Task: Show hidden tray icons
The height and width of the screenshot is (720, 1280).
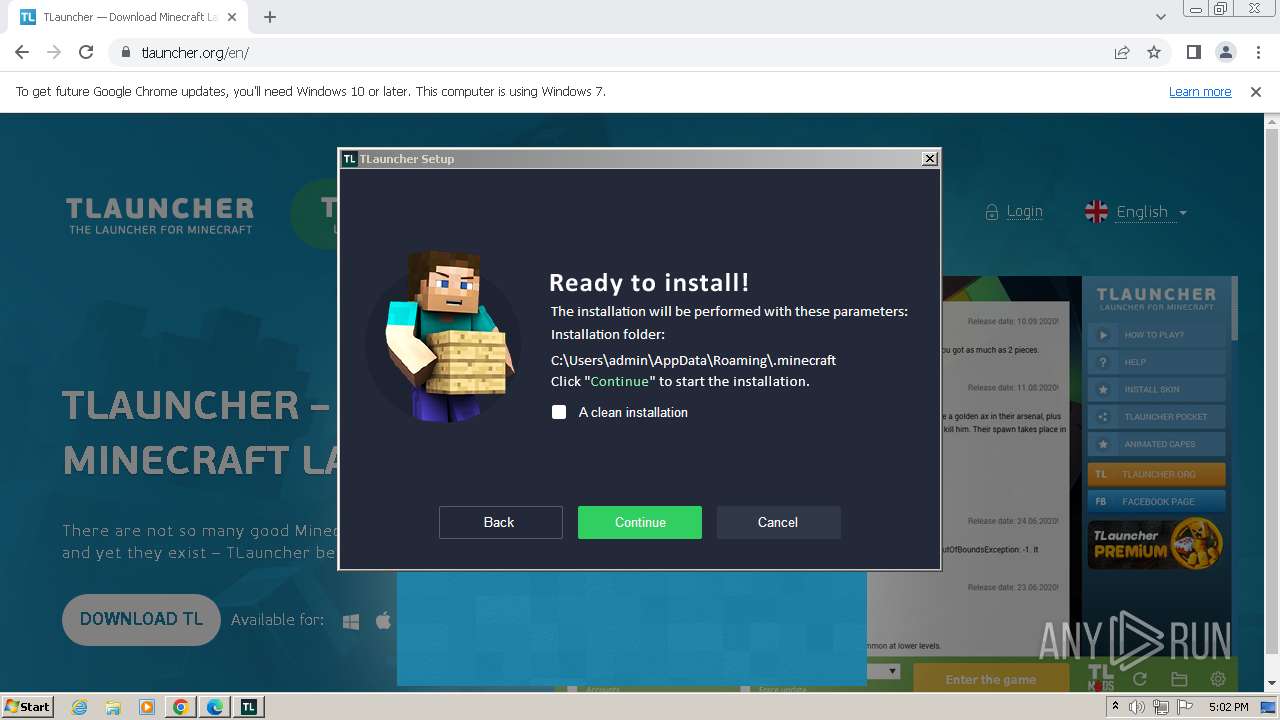Action: (1118, 707)
